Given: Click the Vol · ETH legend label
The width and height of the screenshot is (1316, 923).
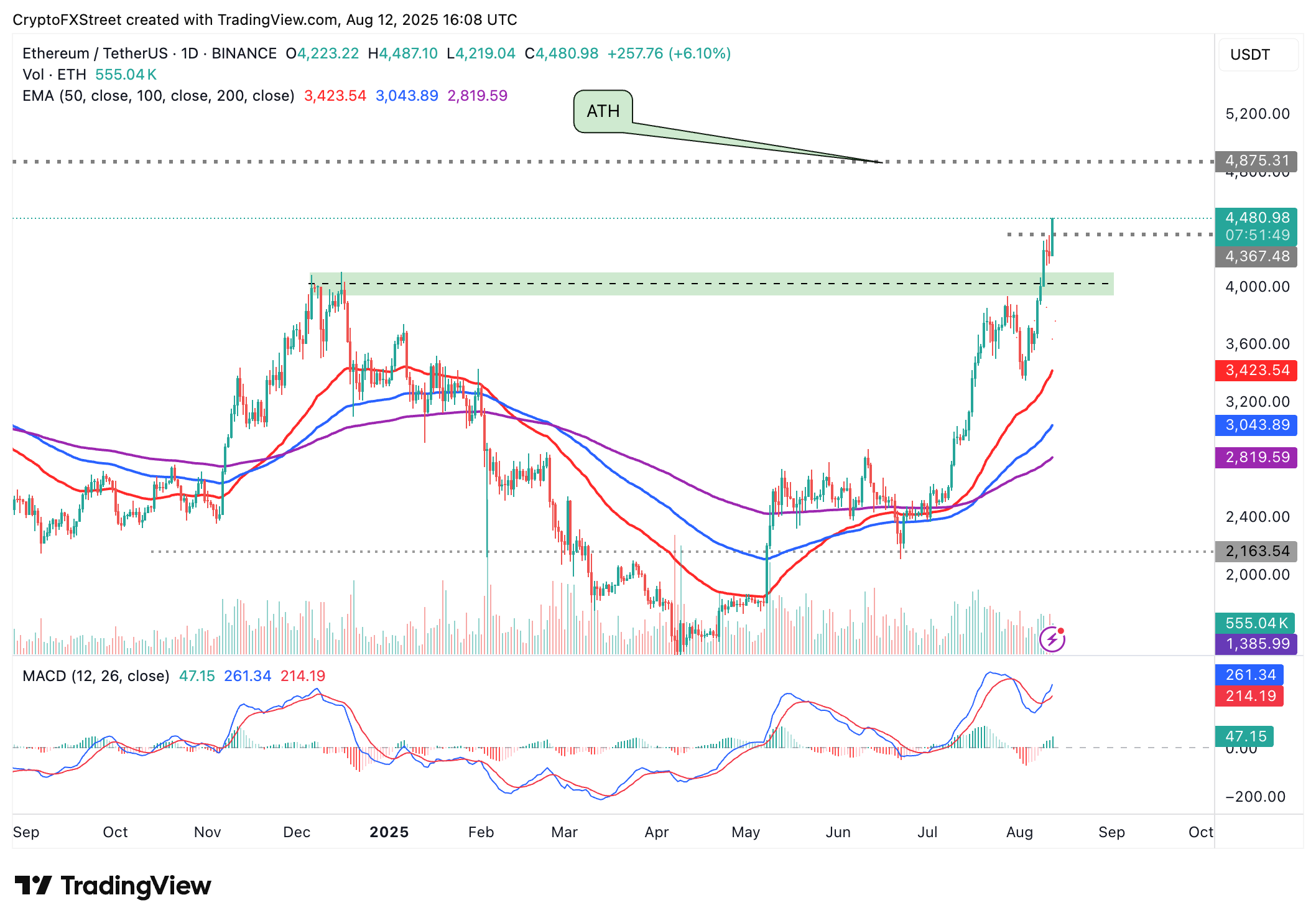Looking at the screenshot, I should (x=54, y=75).
